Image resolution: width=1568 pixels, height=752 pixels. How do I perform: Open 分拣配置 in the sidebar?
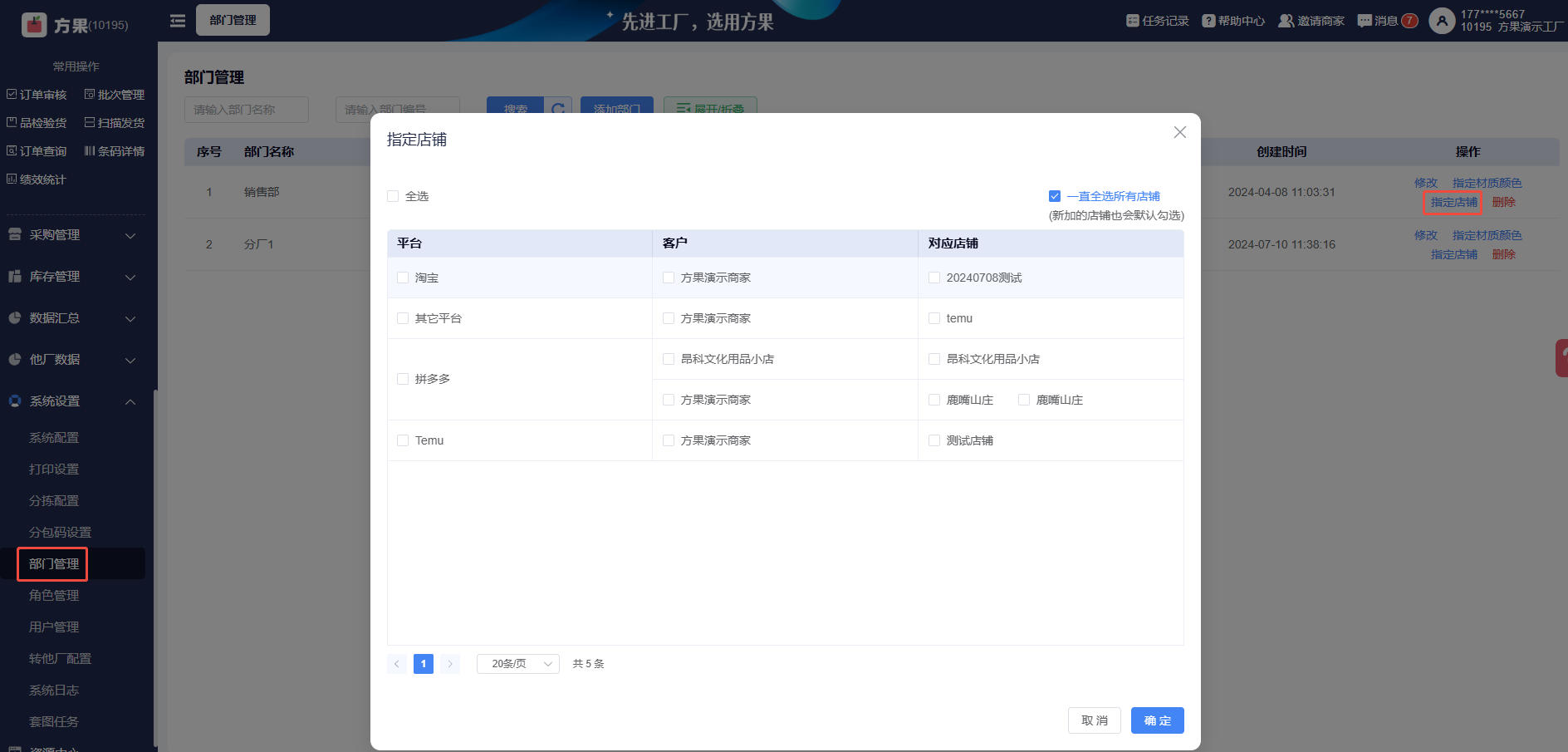click(54, 501)
